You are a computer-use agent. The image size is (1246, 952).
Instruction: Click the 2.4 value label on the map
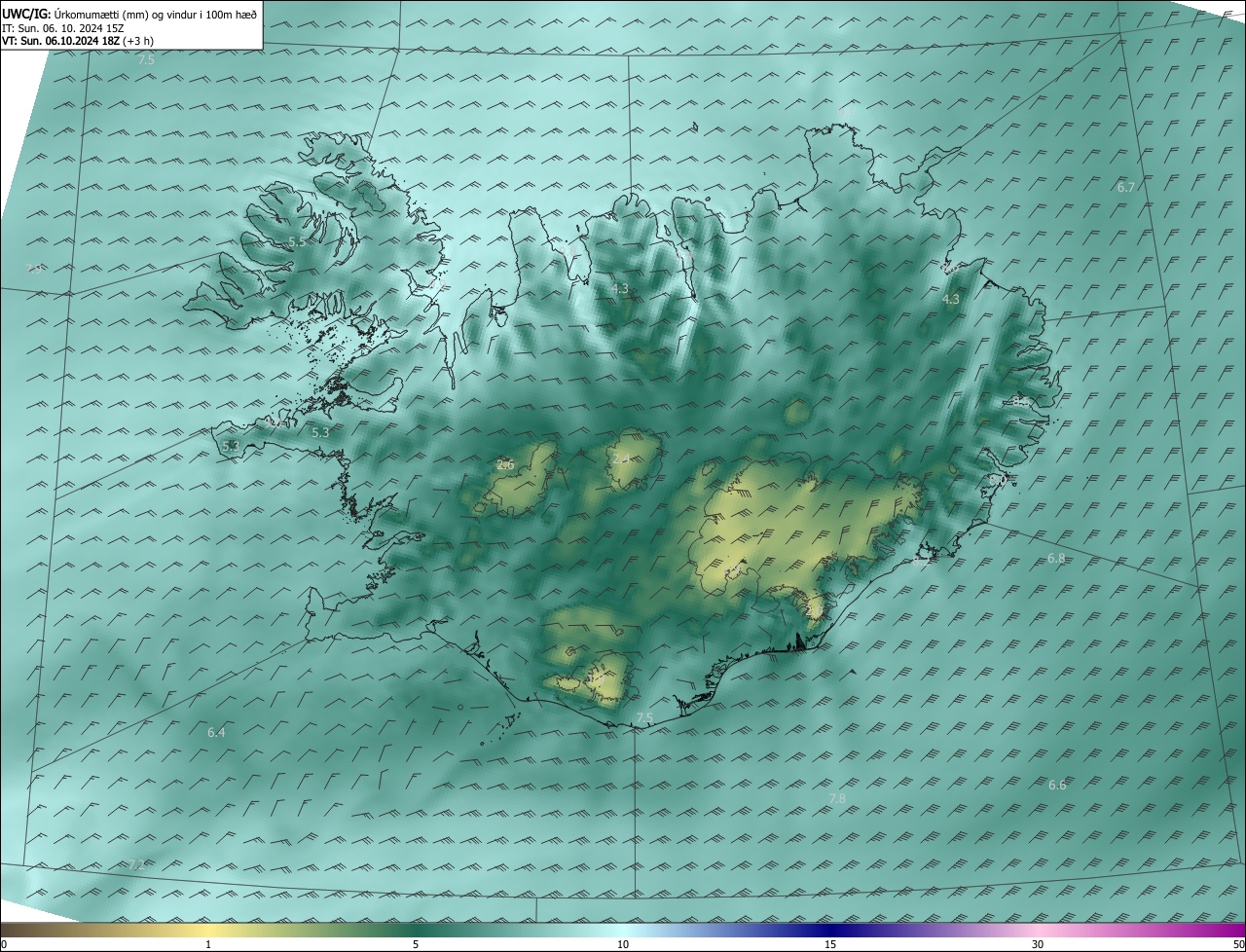620,458
